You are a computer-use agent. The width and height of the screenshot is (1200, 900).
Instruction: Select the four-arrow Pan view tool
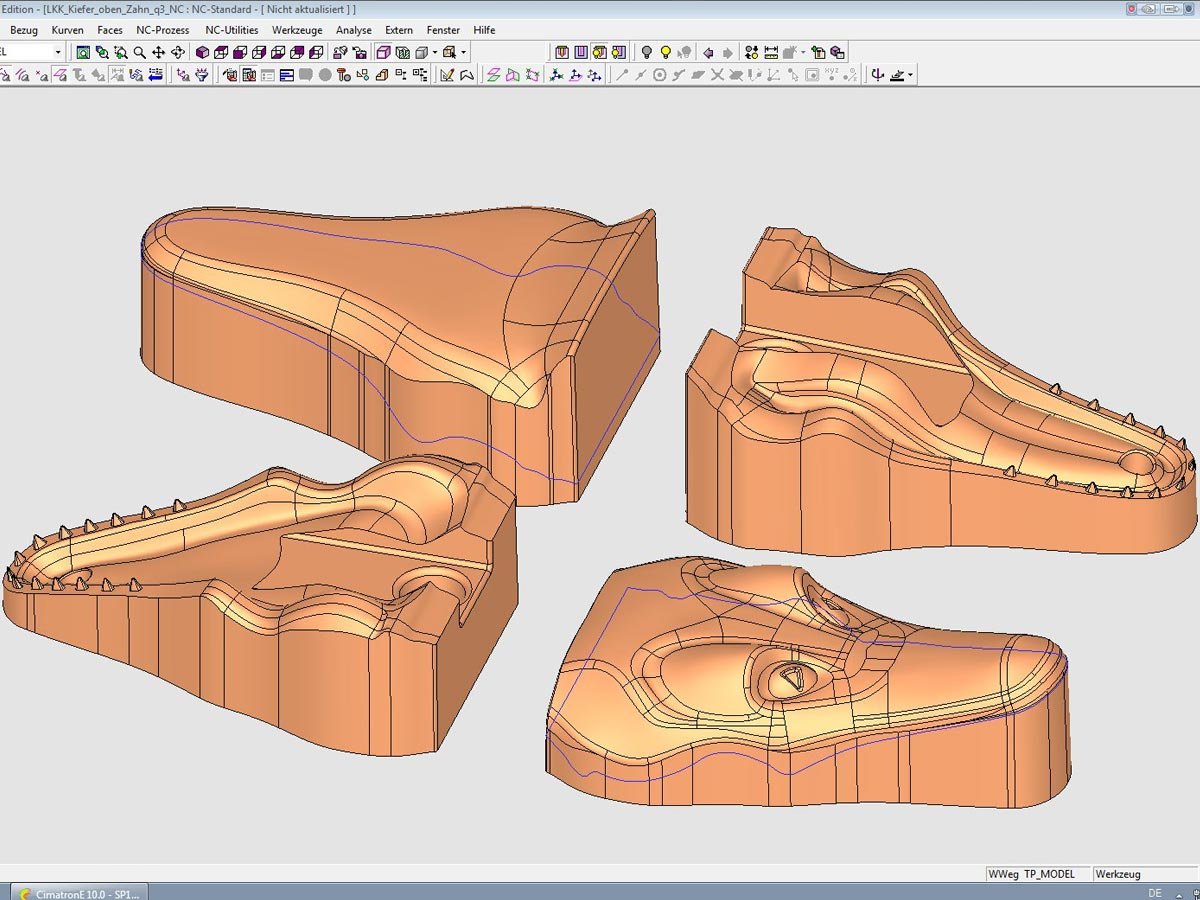pyautogui.click(x=158, y=52)
